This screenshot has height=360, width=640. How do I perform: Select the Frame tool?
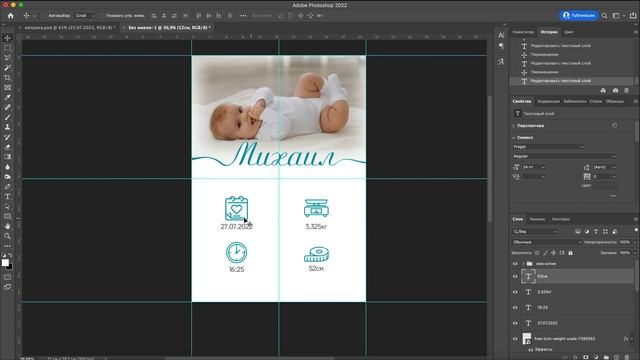7,87
